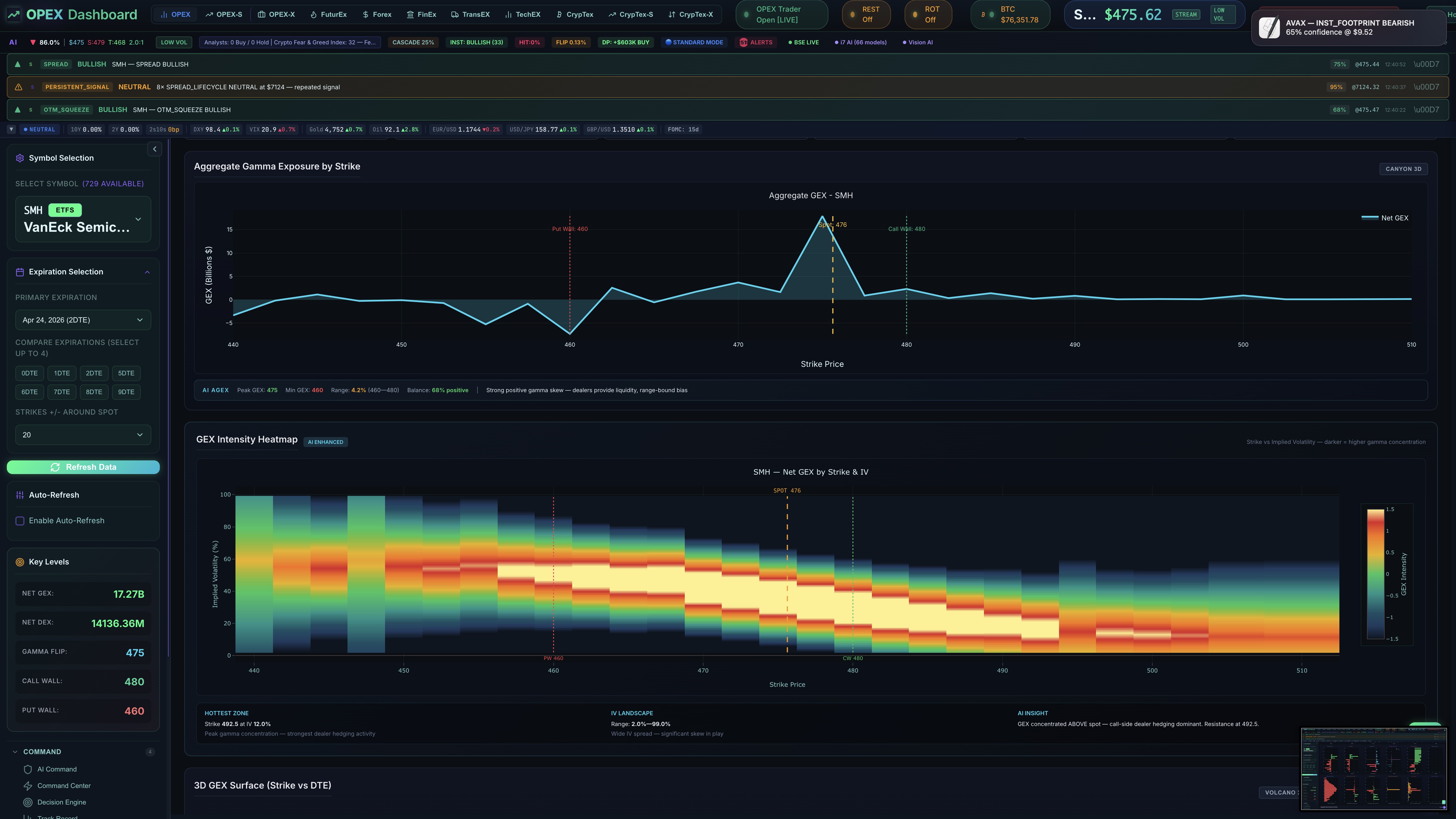This screenshot has height=819, width=1456.
Task: Click the LOW VOL badge in the AI bar
Action: coord(174,42)
